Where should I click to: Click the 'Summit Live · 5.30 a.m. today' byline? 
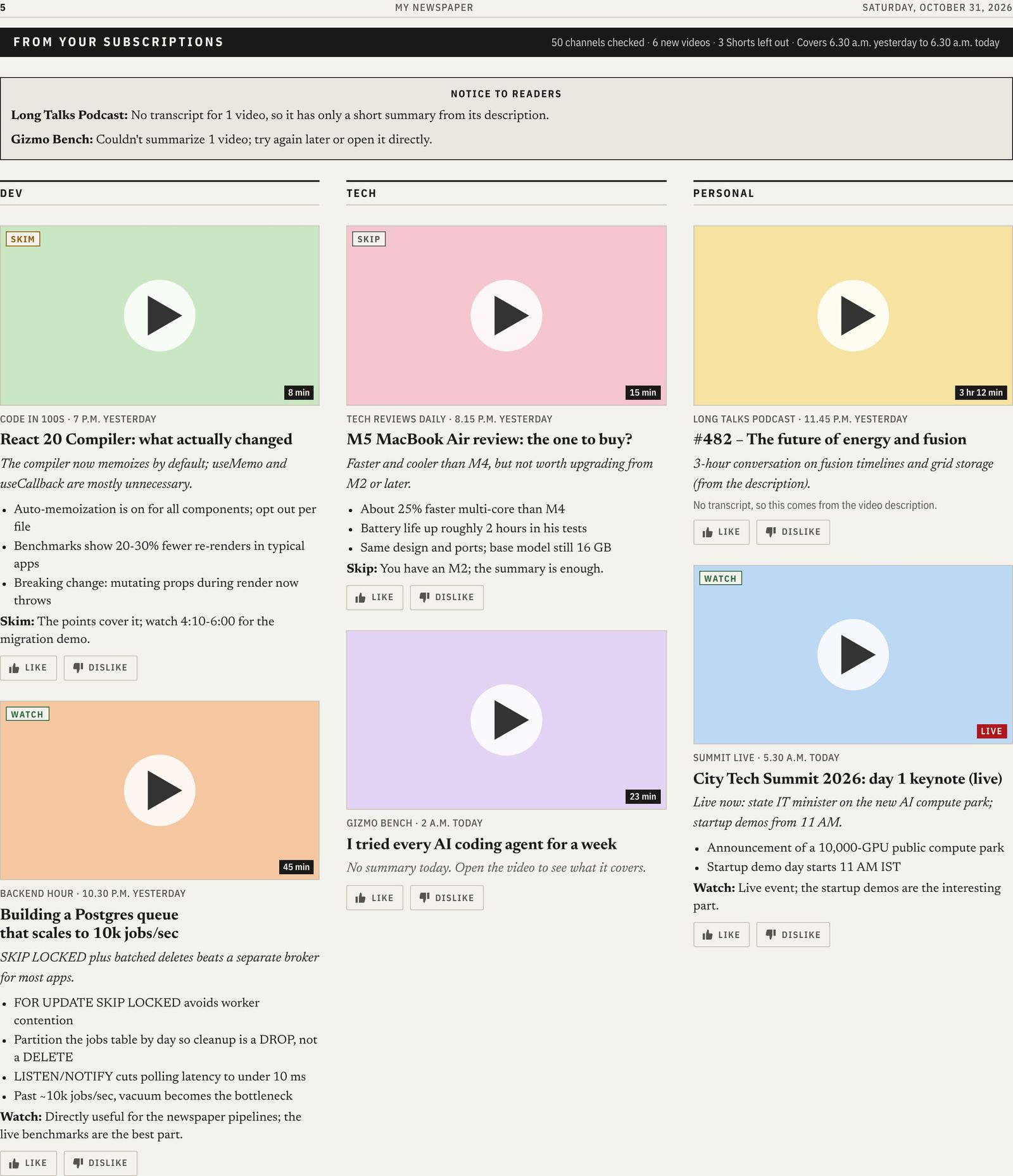766,758
